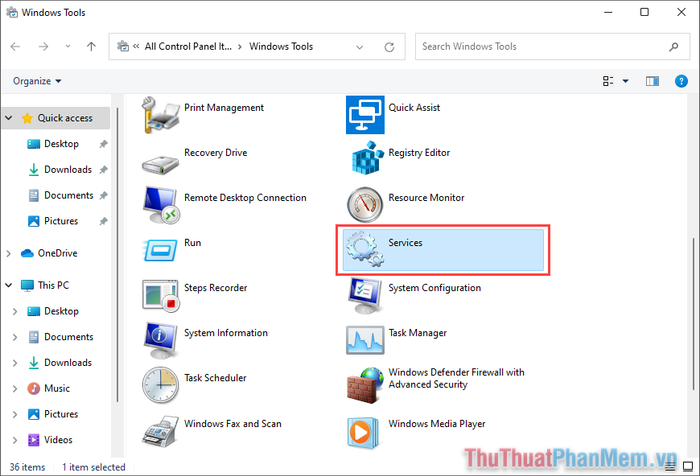Open Pictures under Quick access
The width and height of the screenshot is (700, 476).
[61, 221]
